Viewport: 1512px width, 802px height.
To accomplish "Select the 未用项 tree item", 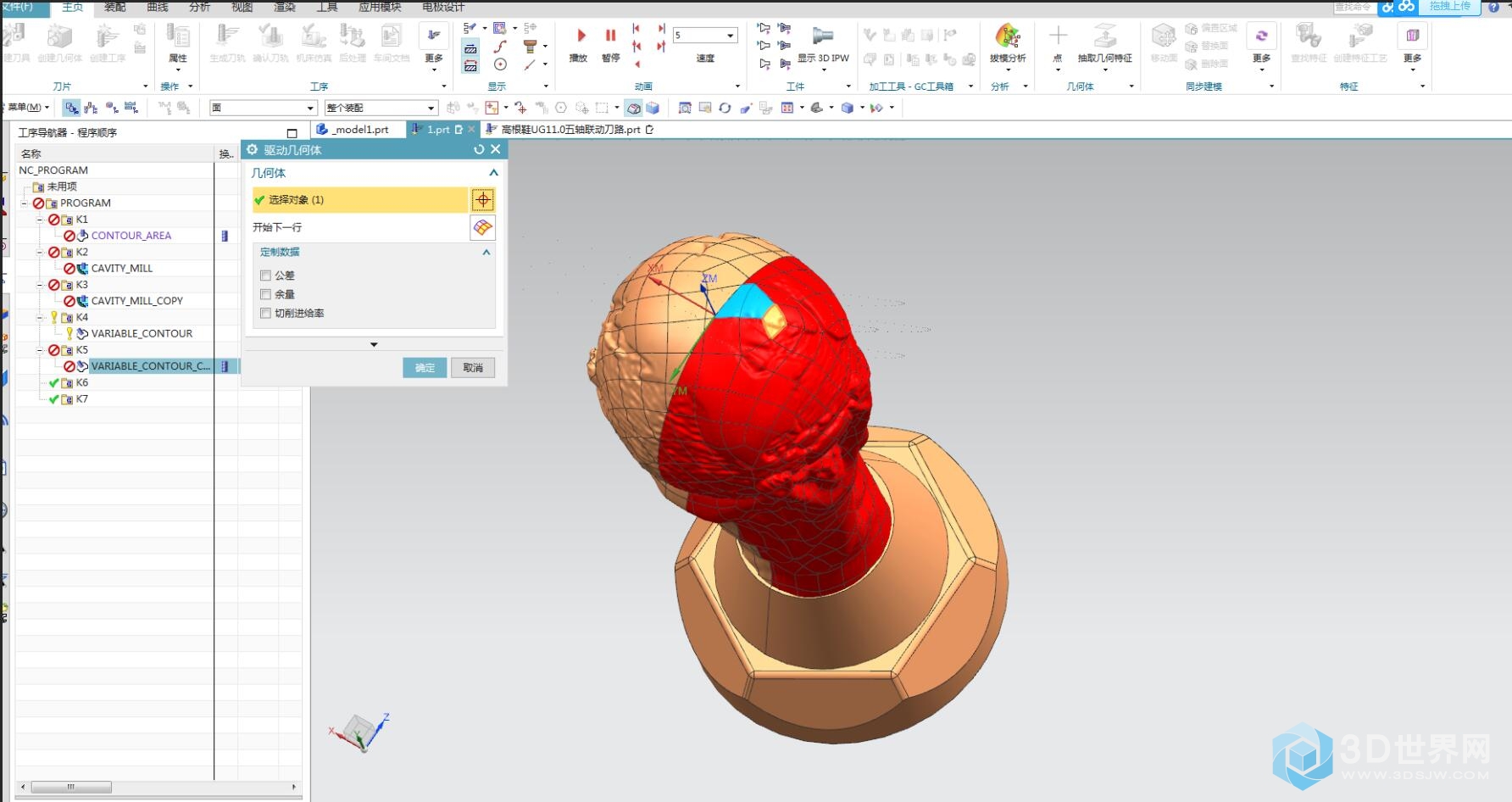I will pyautogui.click(x=62, y=187).
